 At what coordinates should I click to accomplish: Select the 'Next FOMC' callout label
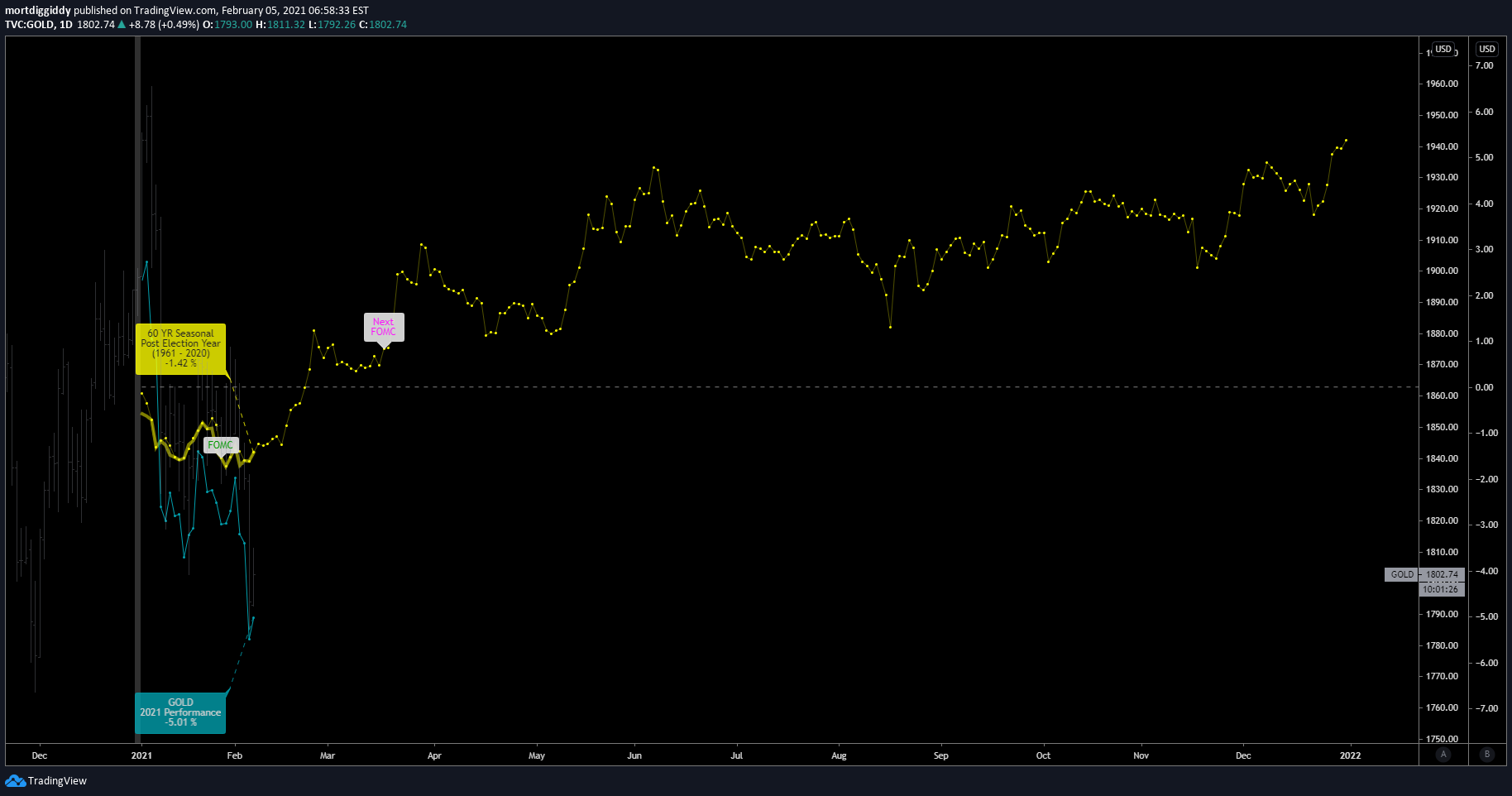coord(384,327)
